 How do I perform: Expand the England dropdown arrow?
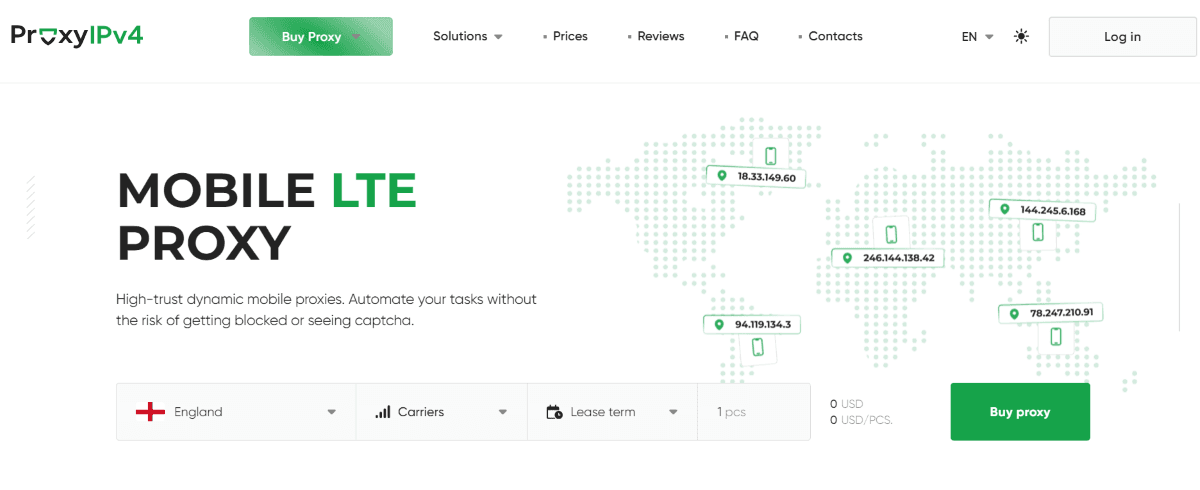[x=332, y=412]
